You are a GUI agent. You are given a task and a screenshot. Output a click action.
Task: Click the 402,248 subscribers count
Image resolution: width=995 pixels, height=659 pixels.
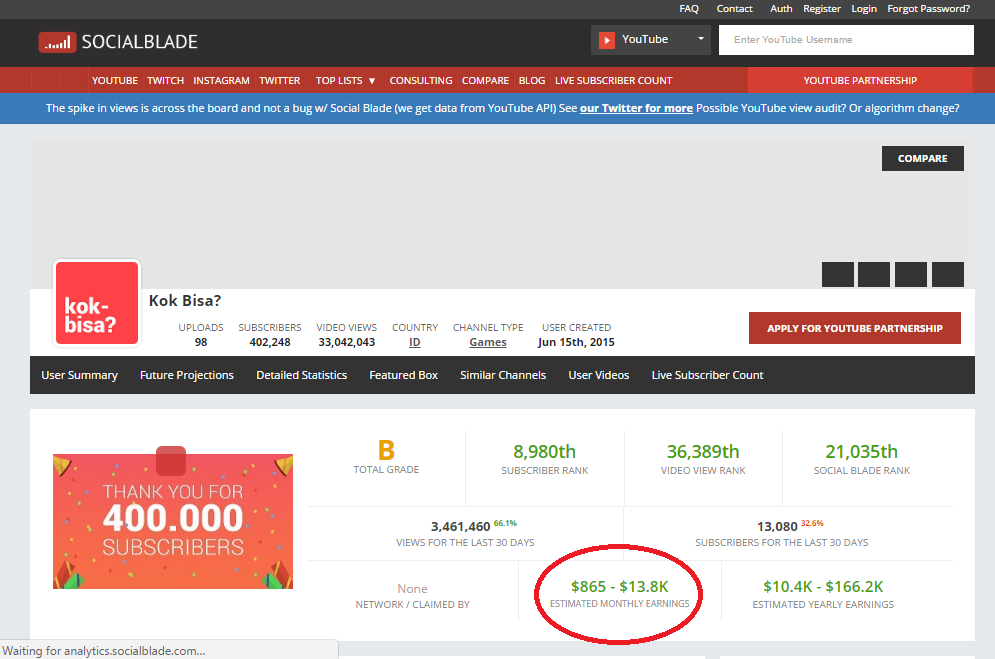[270, 342]
